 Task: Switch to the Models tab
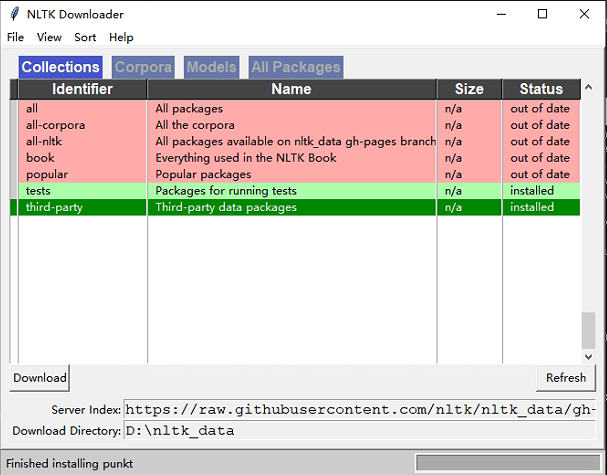[211, 67]
